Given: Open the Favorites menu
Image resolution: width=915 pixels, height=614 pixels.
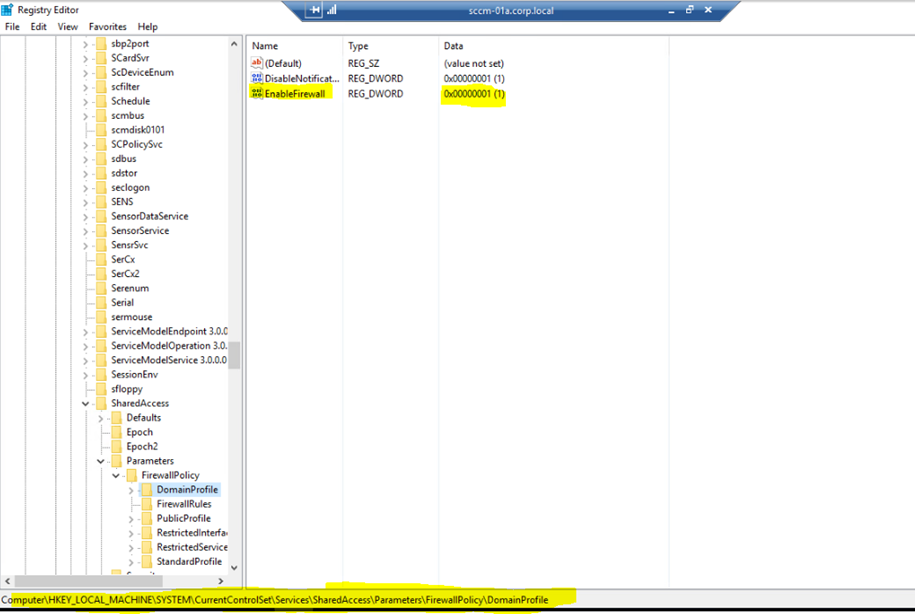Looking at the screenshot, I should click(x=107, y=27).
